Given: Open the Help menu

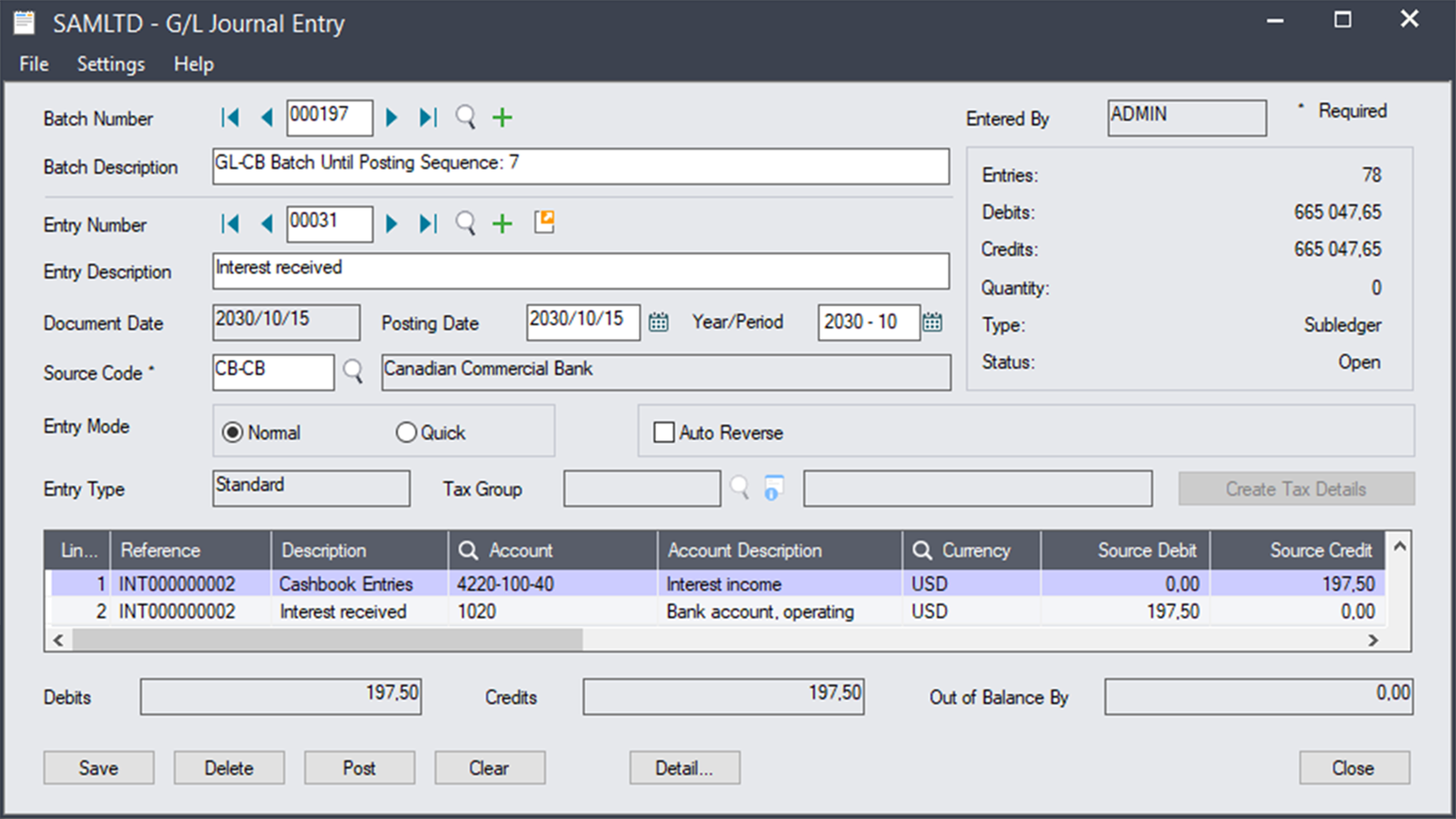Looking at the screenshot, I should tap(193, 64).
